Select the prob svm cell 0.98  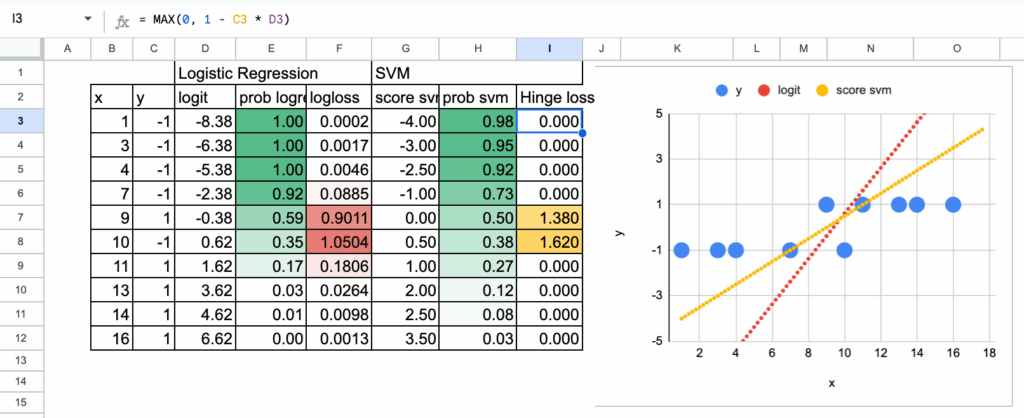[478, 121]
